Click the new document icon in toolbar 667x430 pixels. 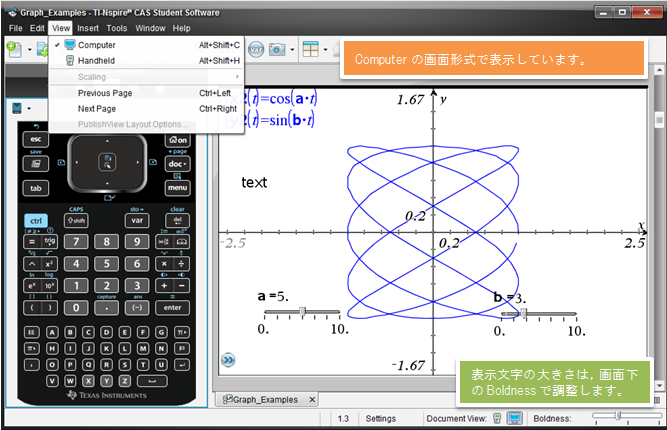click(14, 49)
